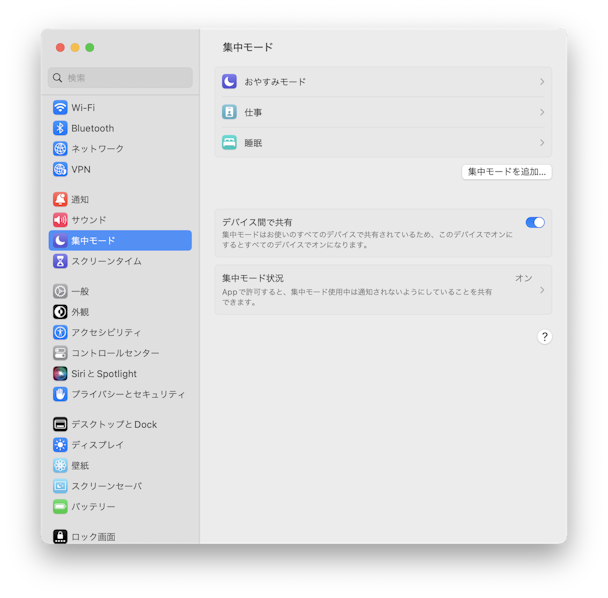
Task: Click 集中モードを追加… button
Action: pos(507,172)
